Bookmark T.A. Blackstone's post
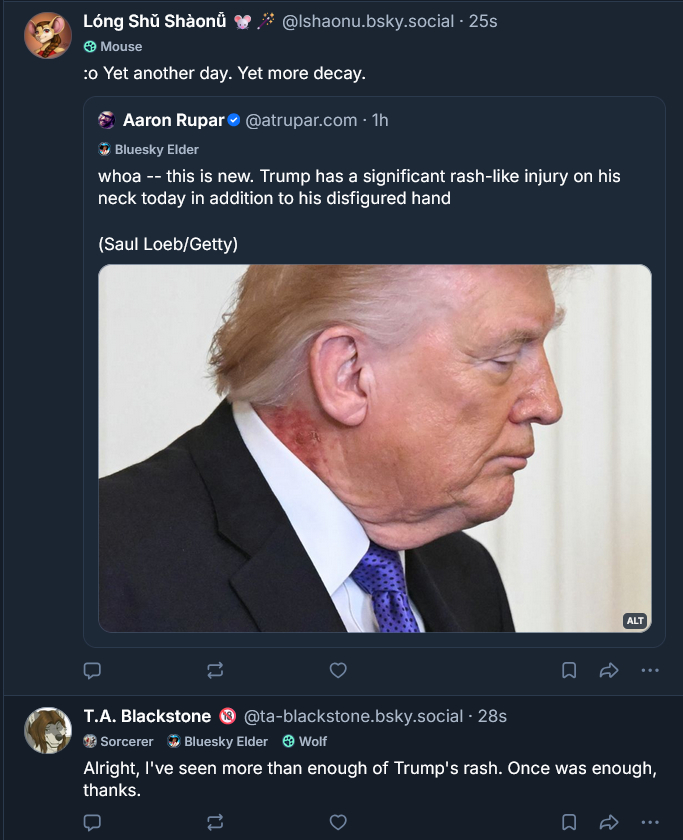Viewport: 683px width, 840px height. tap(569, 823)
